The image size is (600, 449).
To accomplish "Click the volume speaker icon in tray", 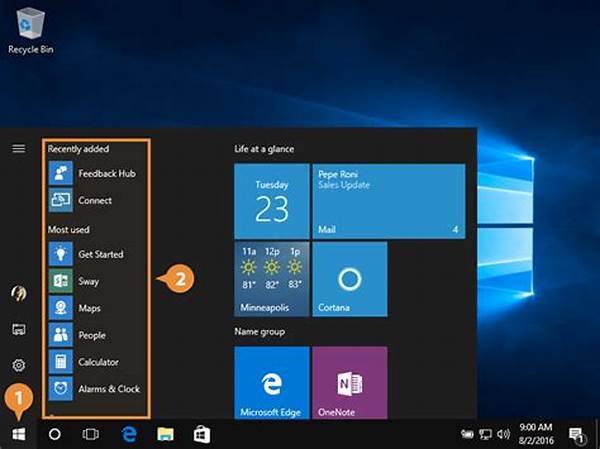I will 503,434.
